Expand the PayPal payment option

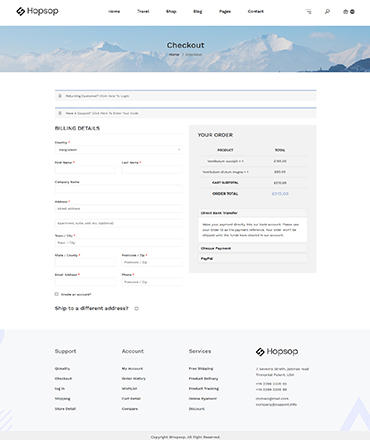(253, 258)
